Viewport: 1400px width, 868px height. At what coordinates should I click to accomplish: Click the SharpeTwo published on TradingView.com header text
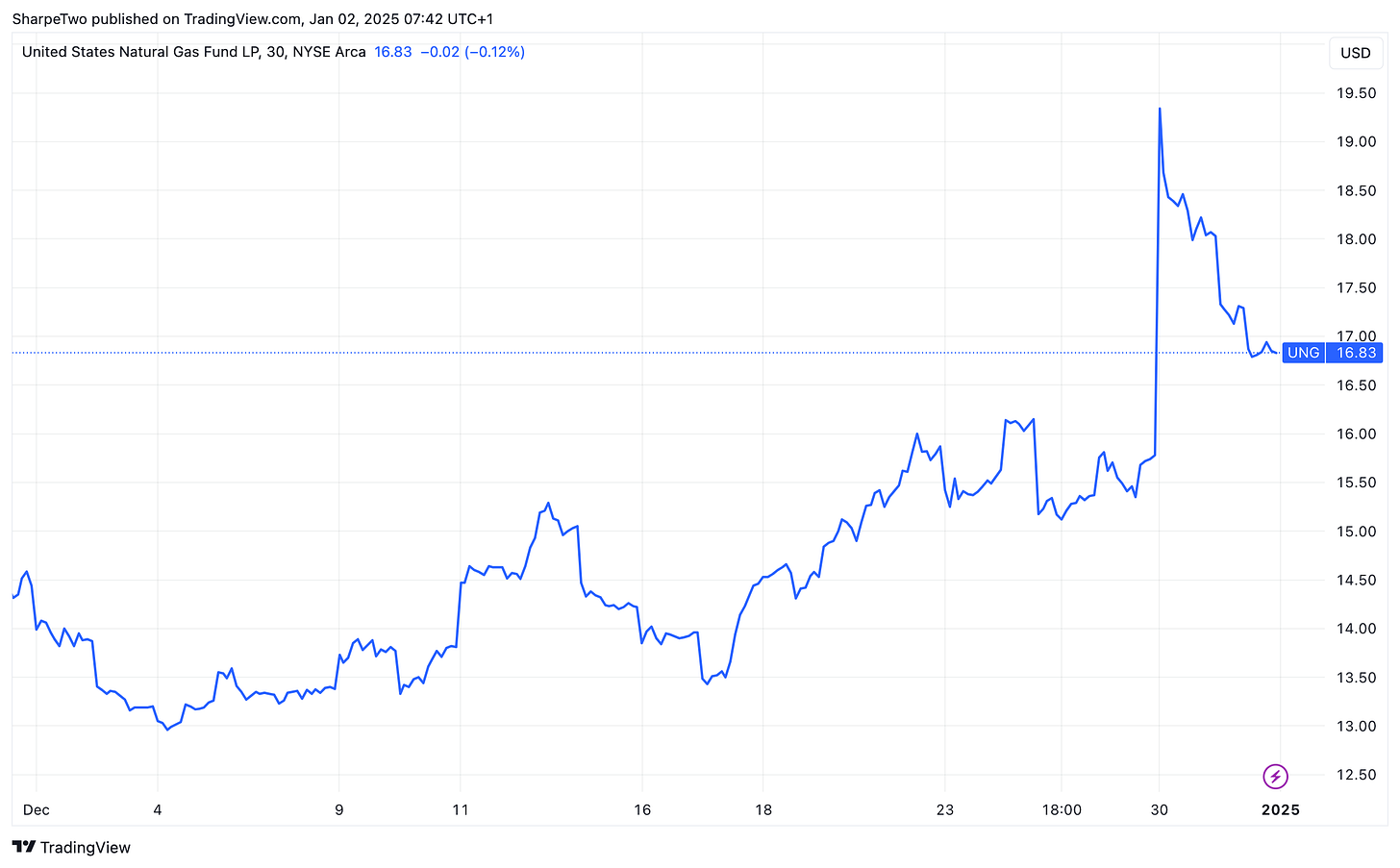coord(253,18)
